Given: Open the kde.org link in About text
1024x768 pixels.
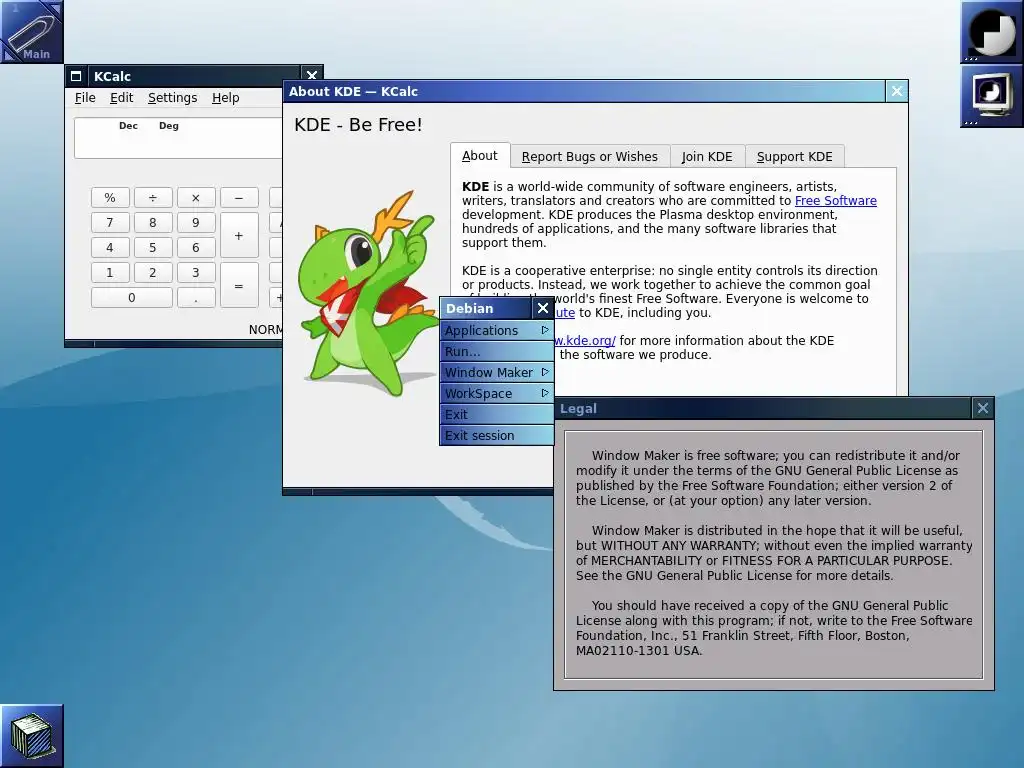Looking at the screenshot, I should [584, 340].
